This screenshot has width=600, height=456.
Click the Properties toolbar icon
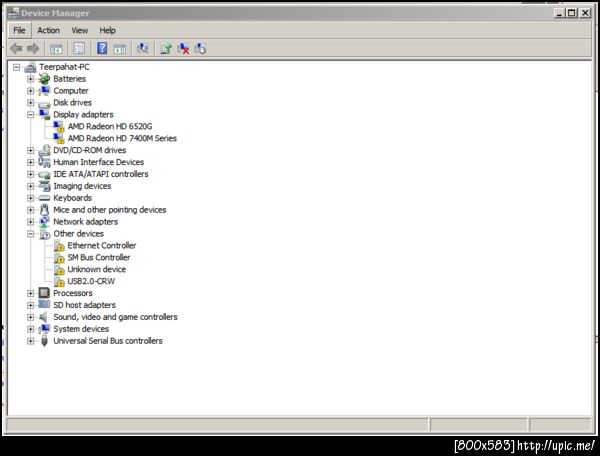click(x=79, y=49)
